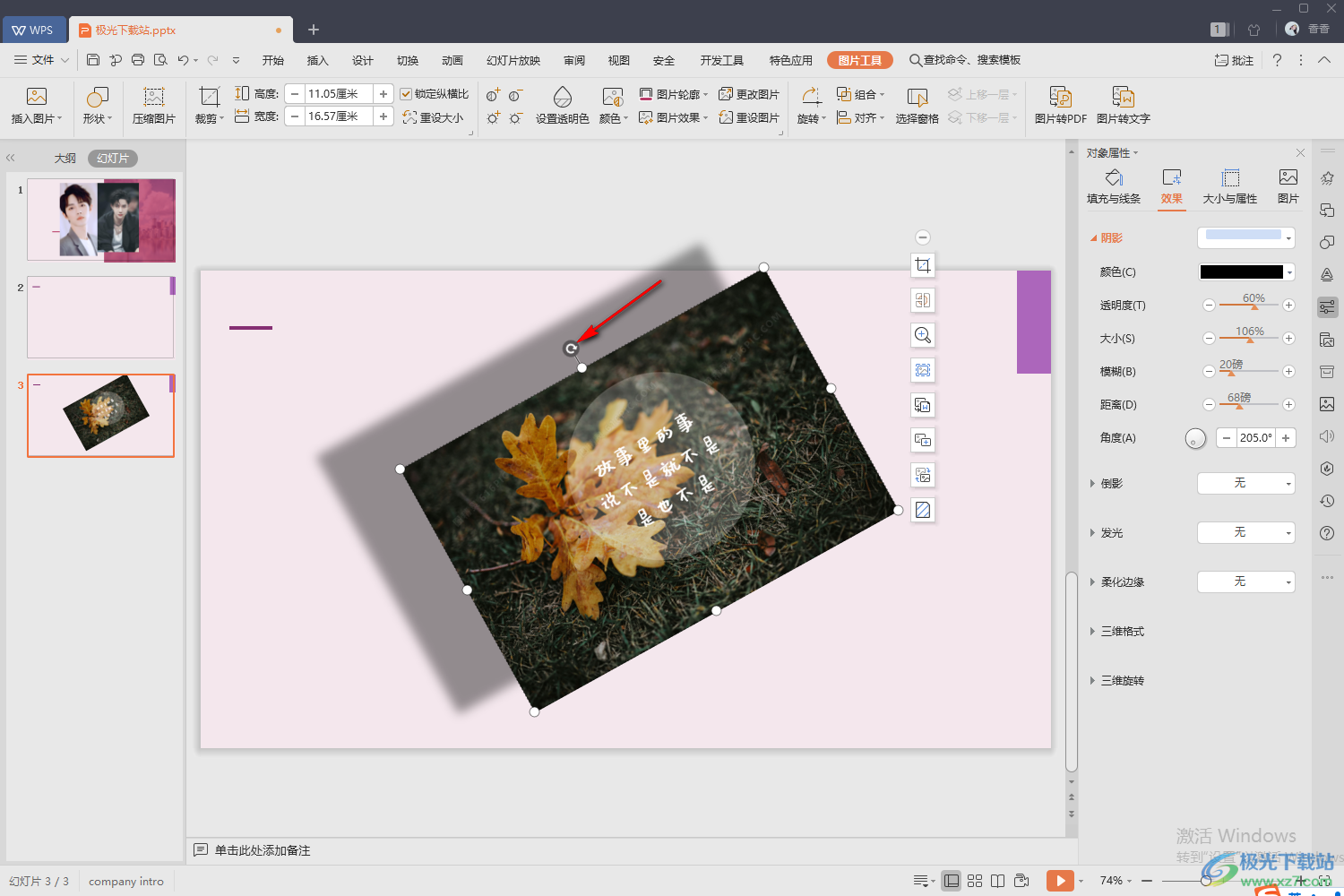Click the Group (组合) button

coord(860,94)
